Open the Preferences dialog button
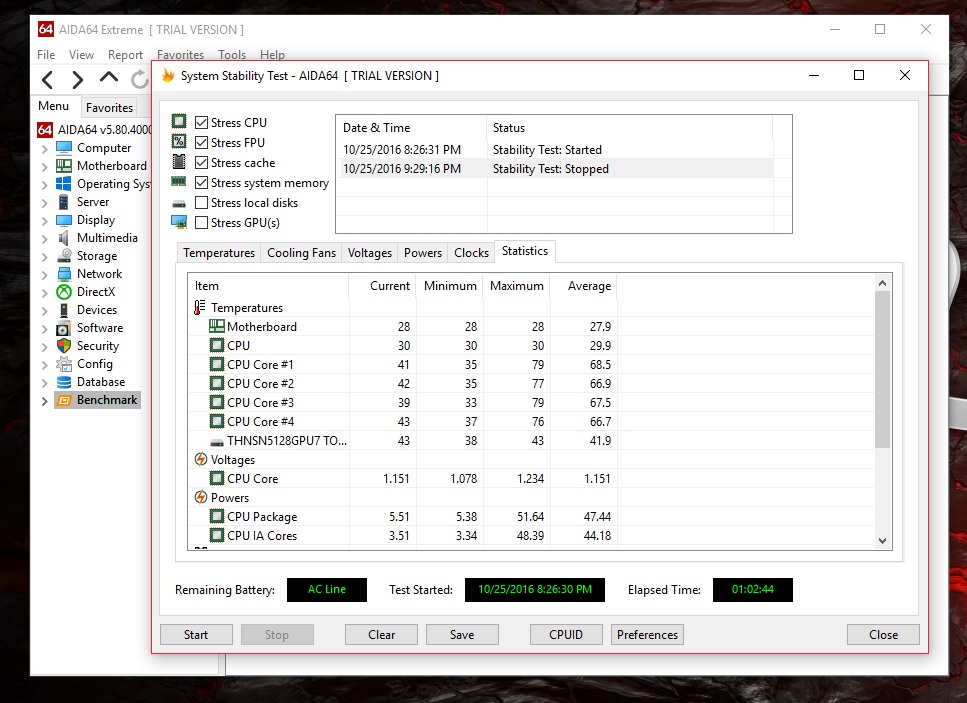 [x=647, y=635]
